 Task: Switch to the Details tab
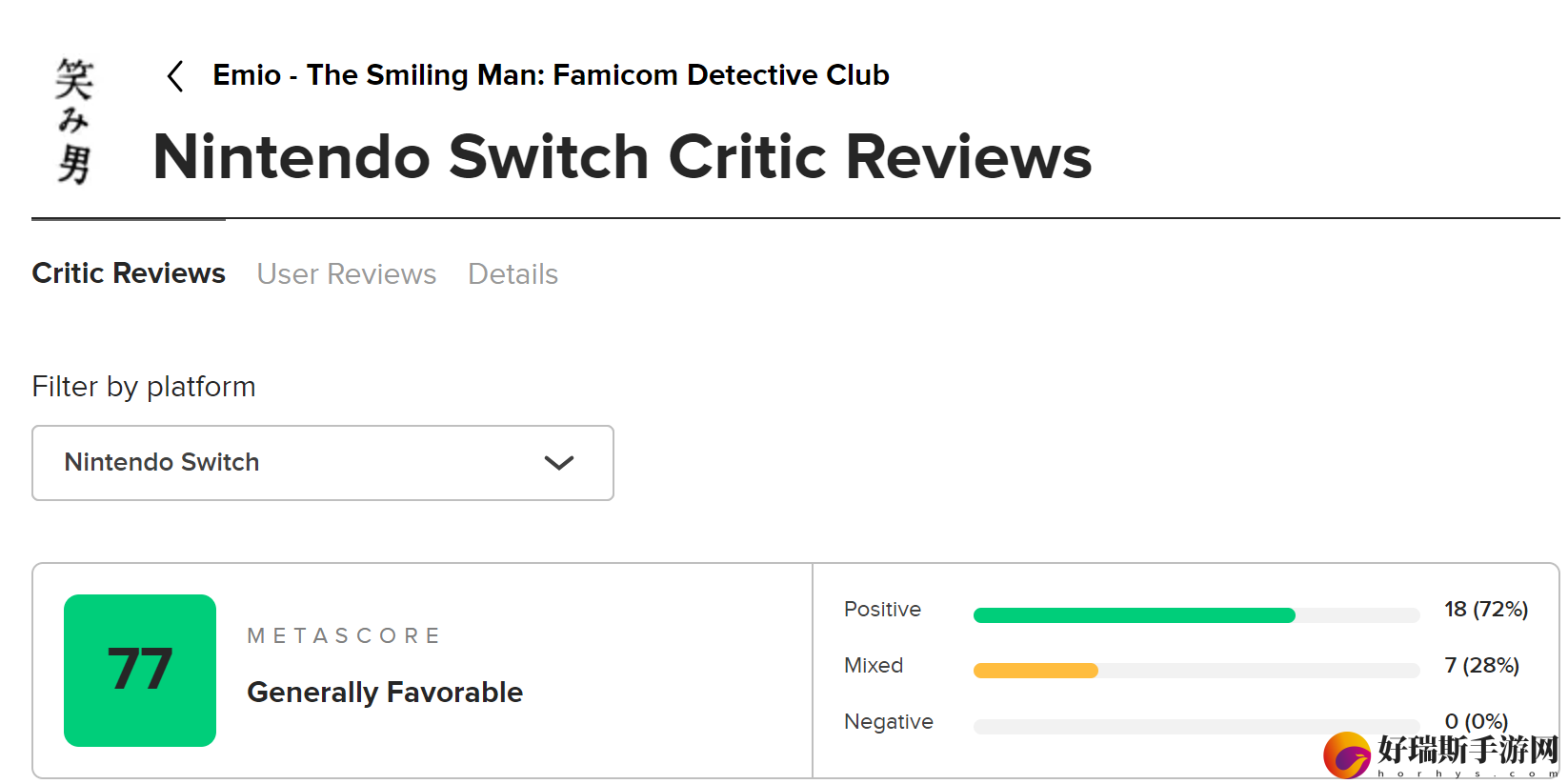[x=513, y=274]
